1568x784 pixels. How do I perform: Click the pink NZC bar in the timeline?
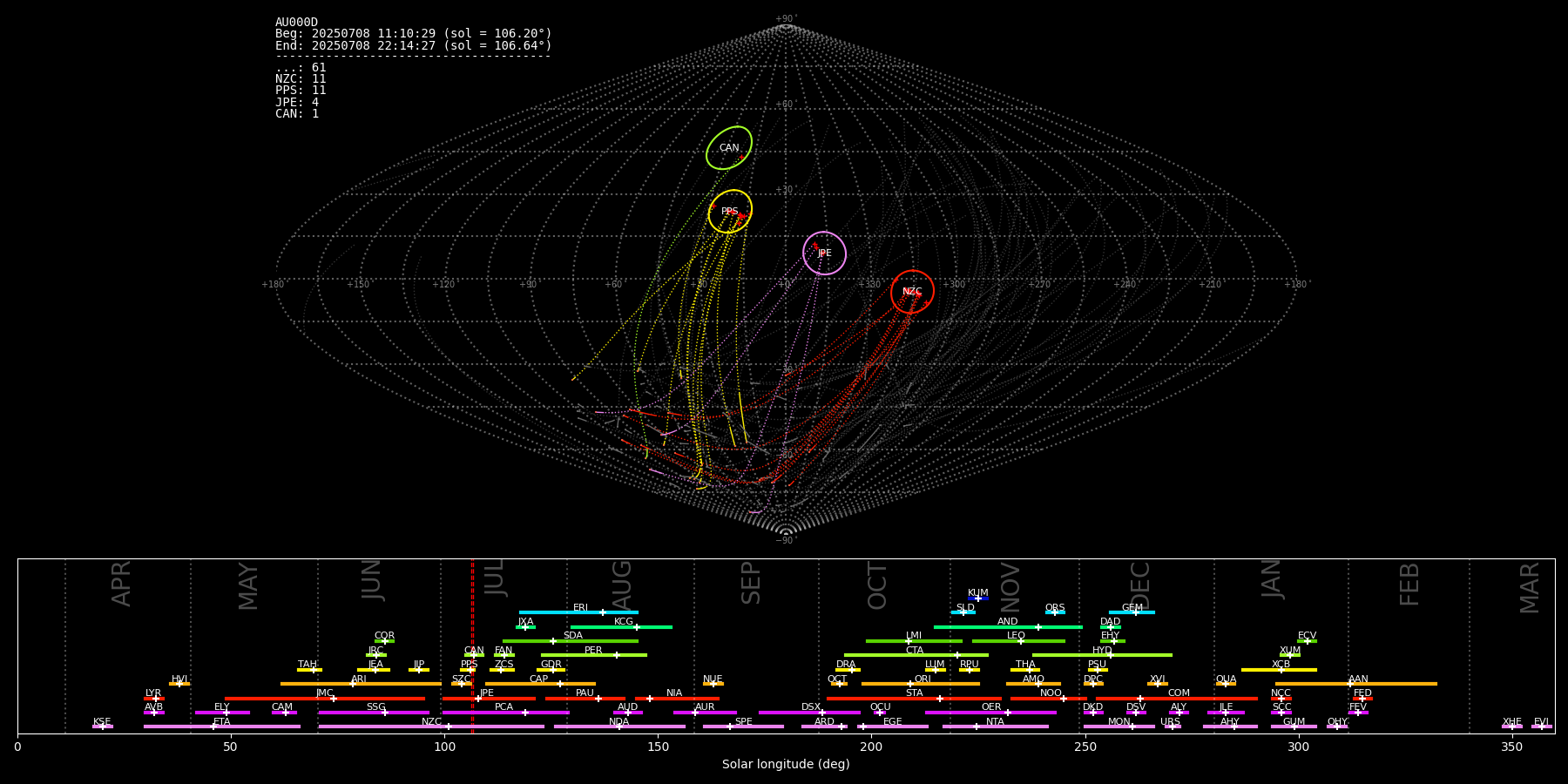pos(431,727)
